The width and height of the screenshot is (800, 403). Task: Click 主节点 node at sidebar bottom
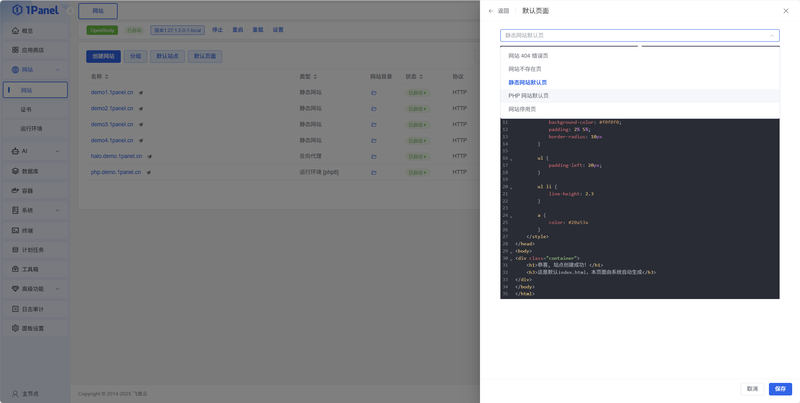[26, 394]
